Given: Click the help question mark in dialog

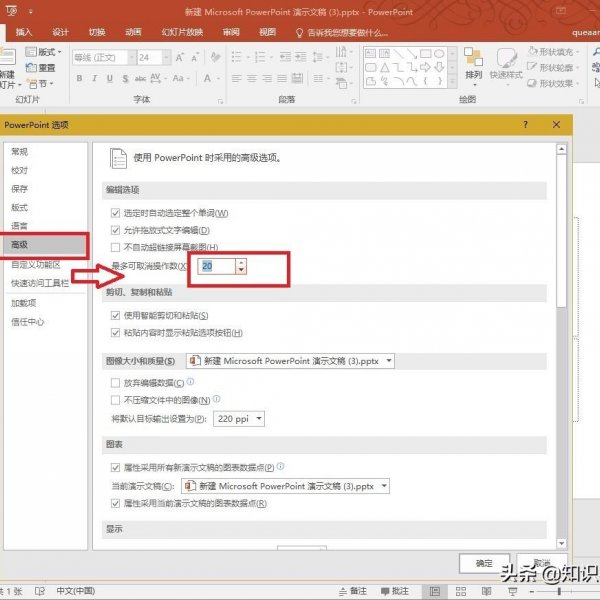Looking at the screenshot, I should [525, 124].
